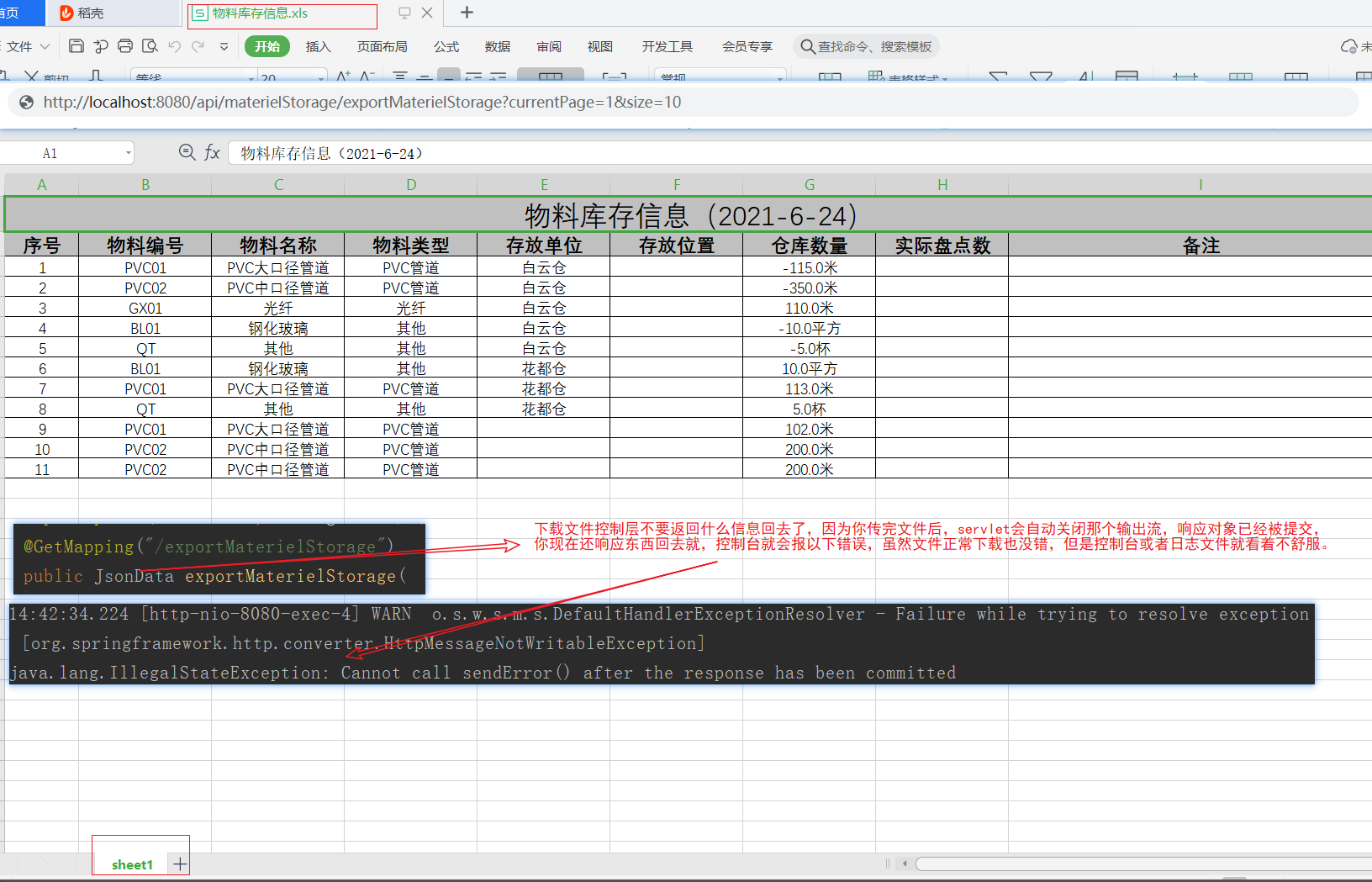This screenshot has height=882, width=1372.
Task: Click the cloud sync icon at top right
Action: (1348, 46)
